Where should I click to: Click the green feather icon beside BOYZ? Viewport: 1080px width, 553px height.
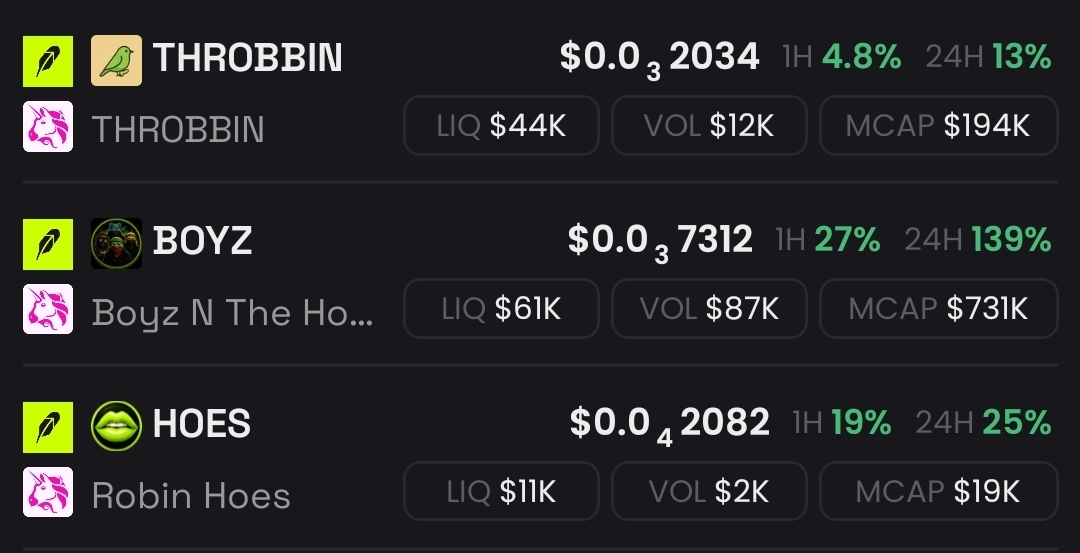(48, 244)
